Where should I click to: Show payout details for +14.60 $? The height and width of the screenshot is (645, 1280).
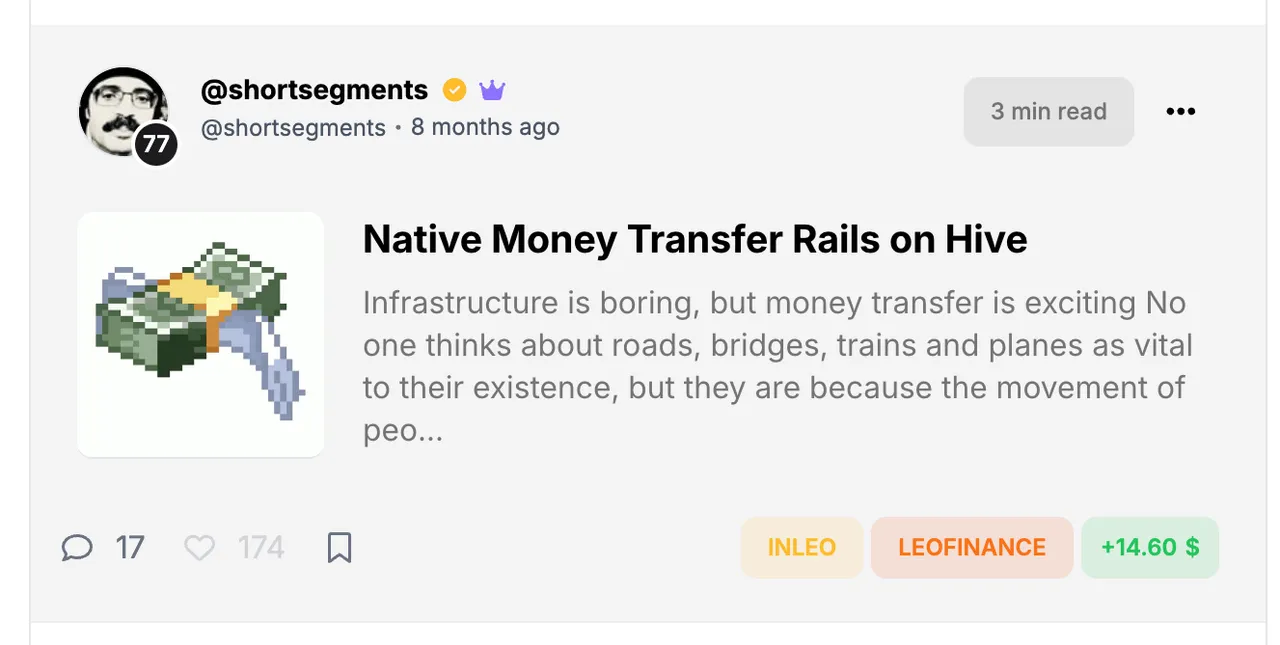click(x=1150, y=547)
